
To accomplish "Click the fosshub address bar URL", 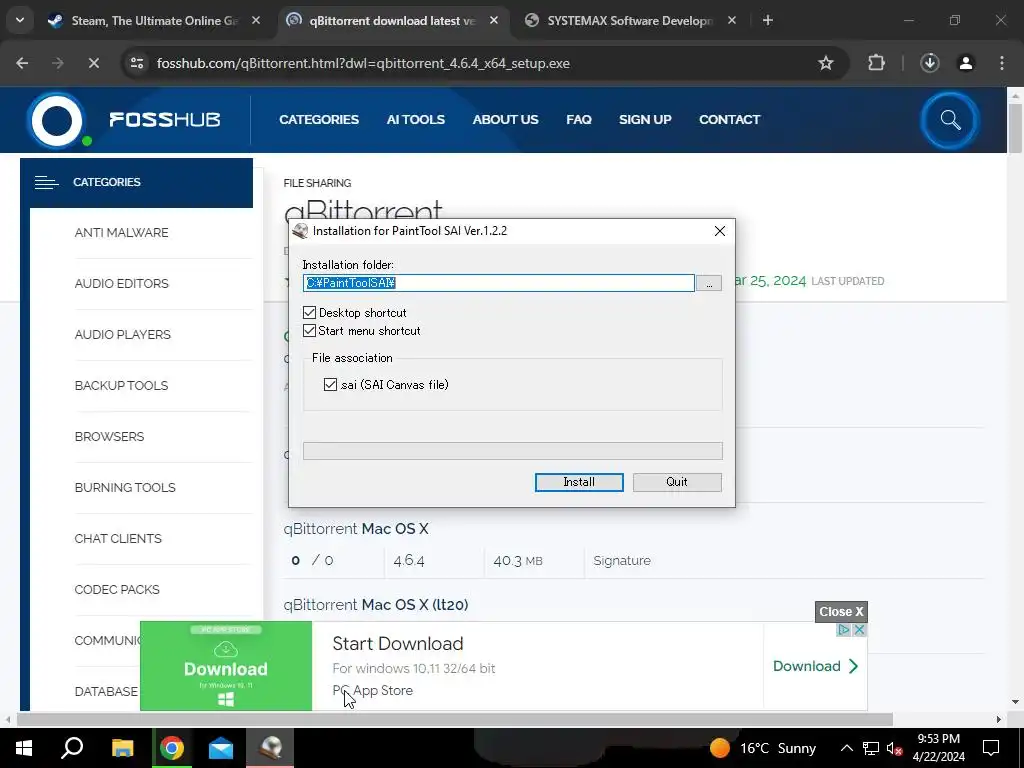I will coord(363,63).
